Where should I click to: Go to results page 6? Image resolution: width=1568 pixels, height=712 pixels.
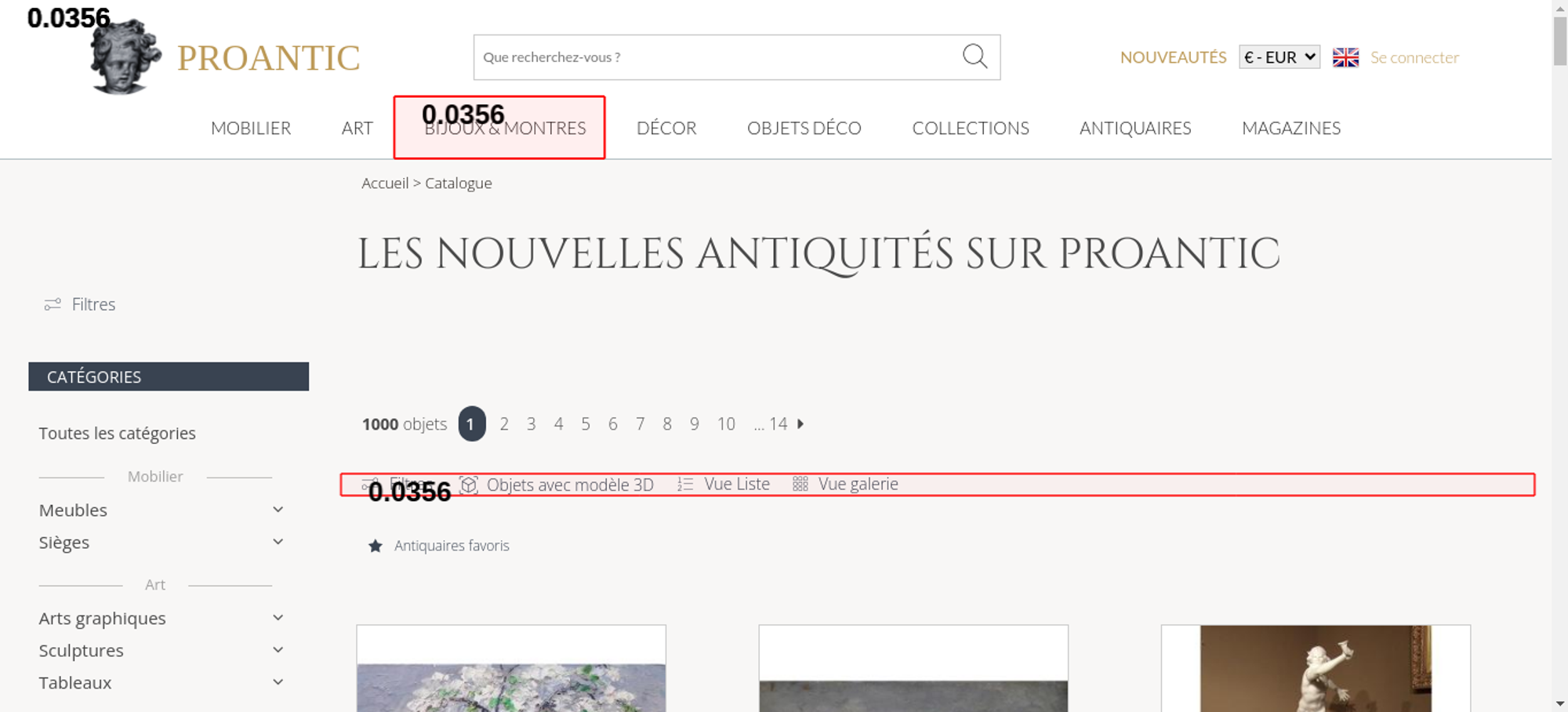tap(612, 423)
